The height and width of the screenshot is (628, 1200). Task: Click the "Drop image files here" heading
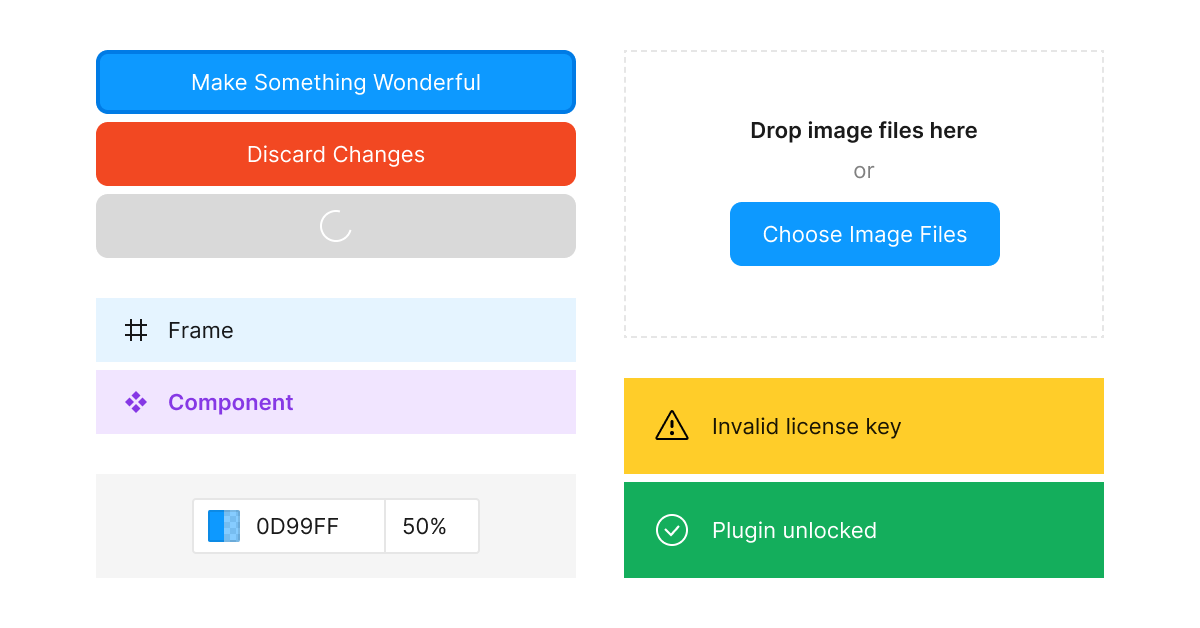click(864, 130)
